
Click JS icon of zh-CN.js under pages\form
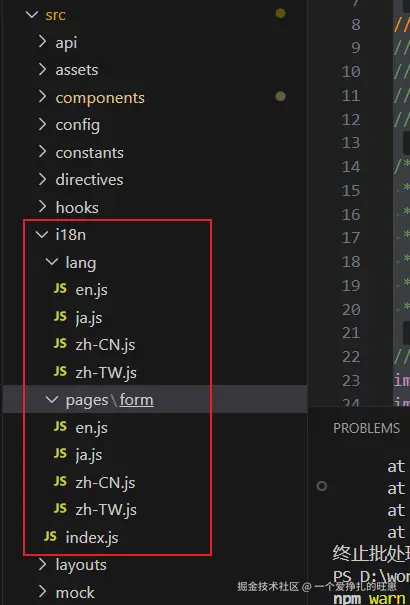[60, 482]
